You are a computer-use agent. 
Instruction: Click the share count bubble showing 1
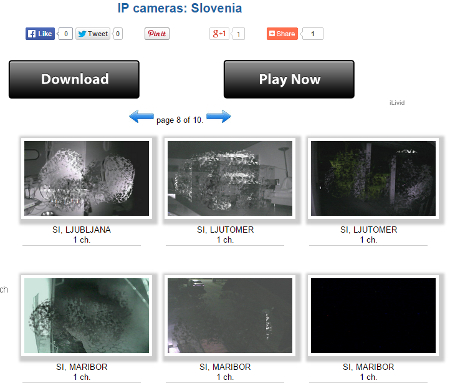[313, 34]
